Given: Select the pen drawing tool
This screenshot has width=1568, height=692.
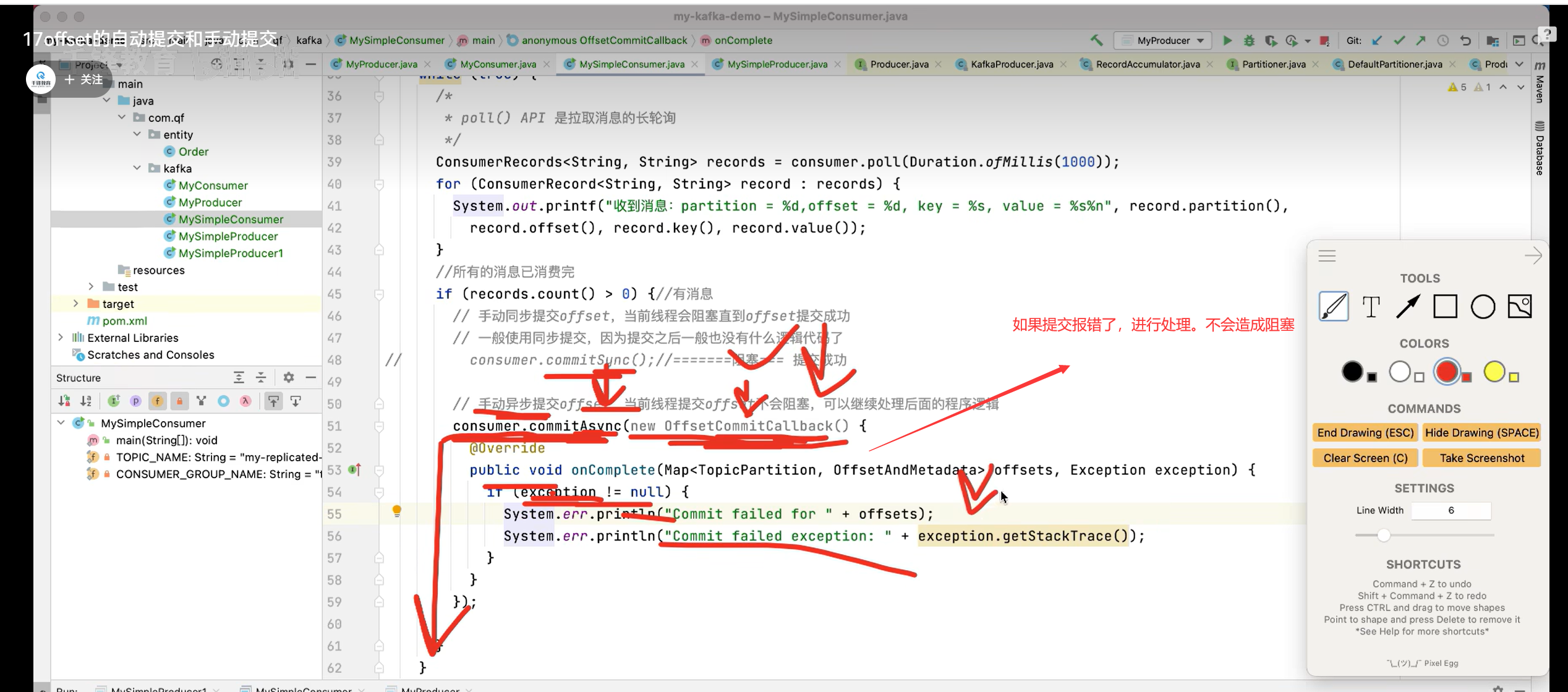Looking at the screenshot, I should coord(1334,306).
